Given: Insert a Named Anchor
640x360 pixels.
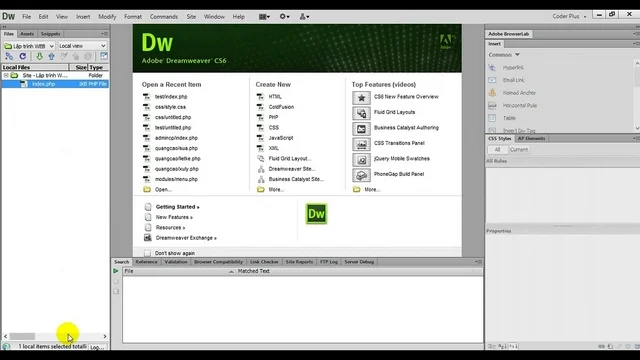Looking at the screenshot, I should [x=492, y=93].
